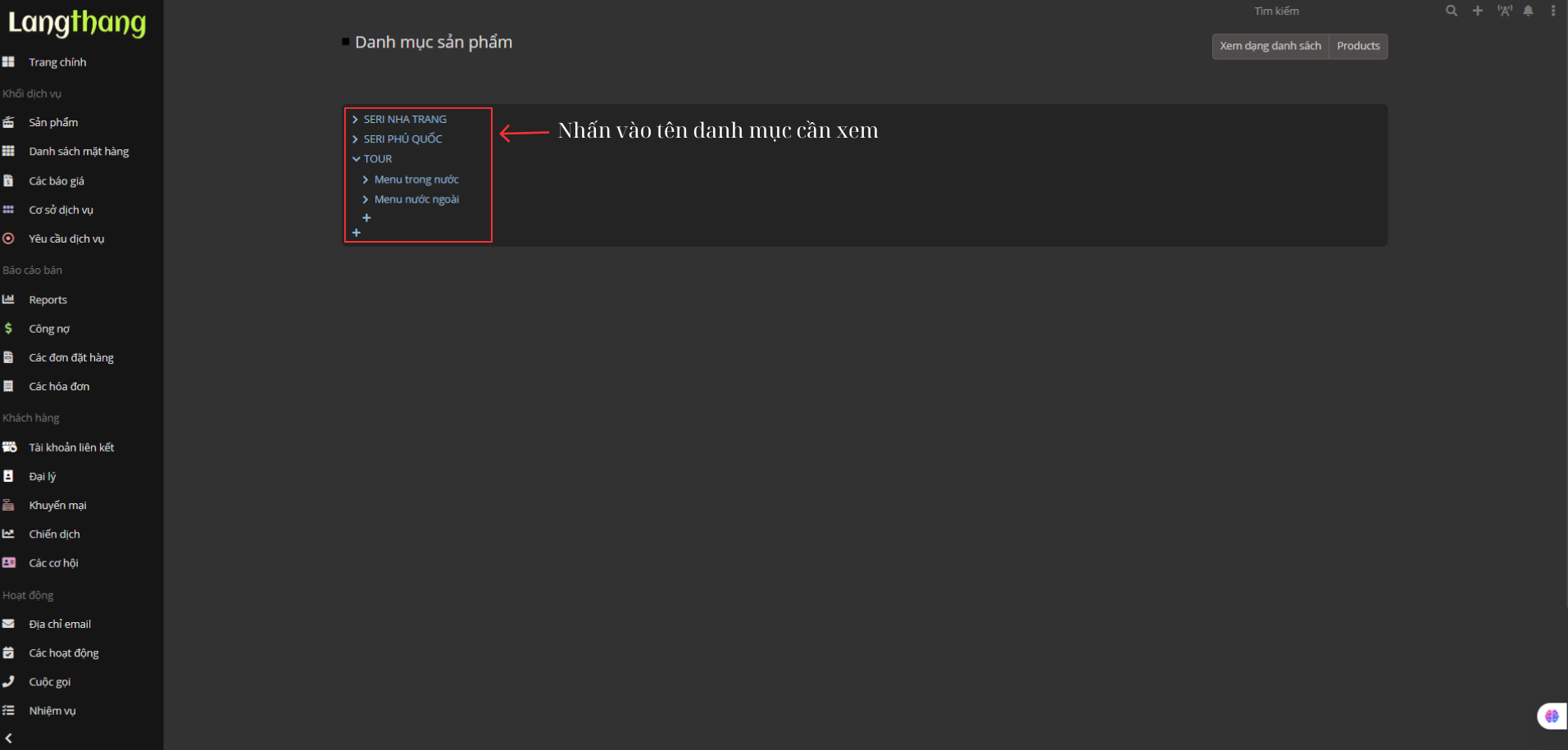The width and height of the screenshot is (1568, 750).
Task: Open the email envelope icon for Địa chỉ email
Action: pyautogui.click(x=8, y=623)
